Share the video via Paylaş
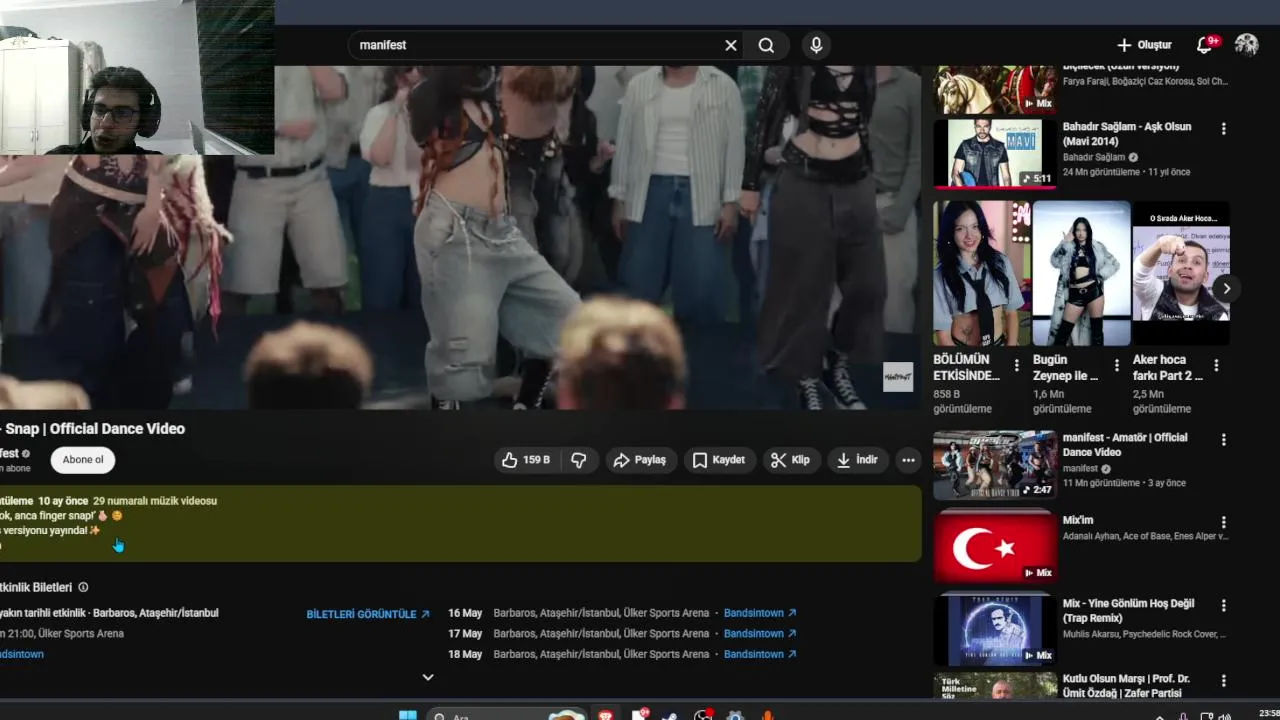Image resolution: width=1280 pixels, height=720 pixels. [x=640, y=460]
